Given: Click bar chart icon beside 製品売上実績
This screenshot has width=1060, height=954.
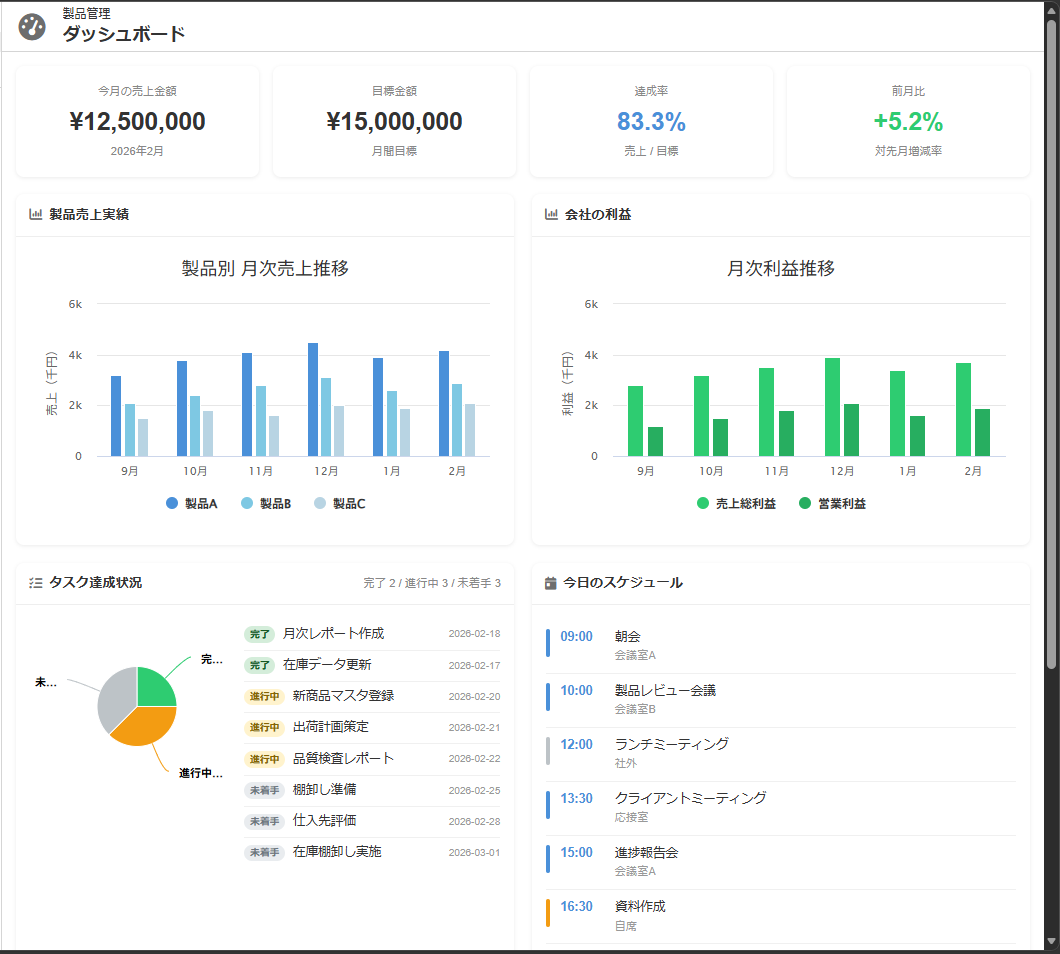Looking at the screenshot, I should (x=36, y=214).
